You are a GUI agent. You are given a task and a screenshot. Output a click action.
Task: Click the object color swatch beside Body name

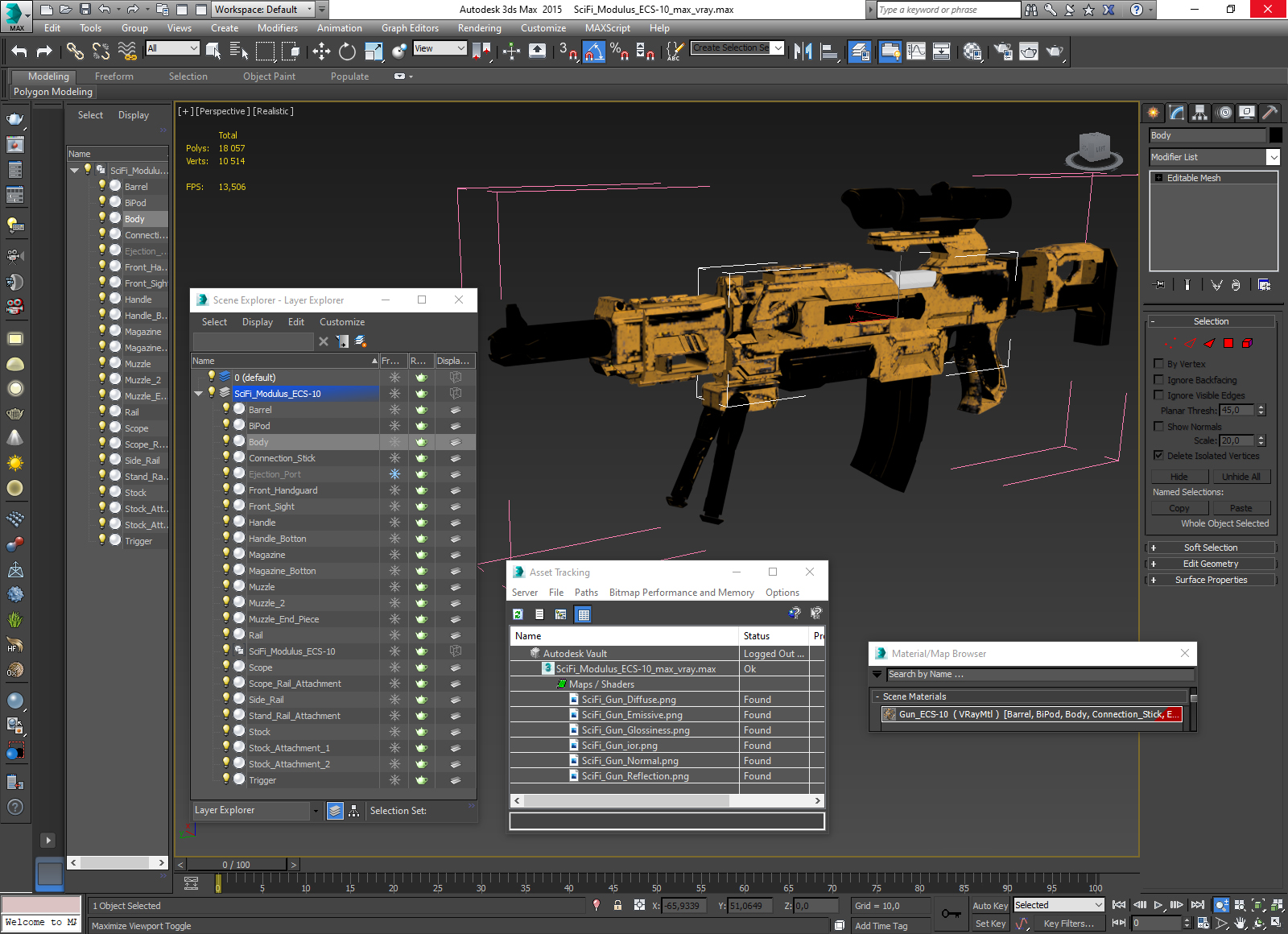point(1275,135)
